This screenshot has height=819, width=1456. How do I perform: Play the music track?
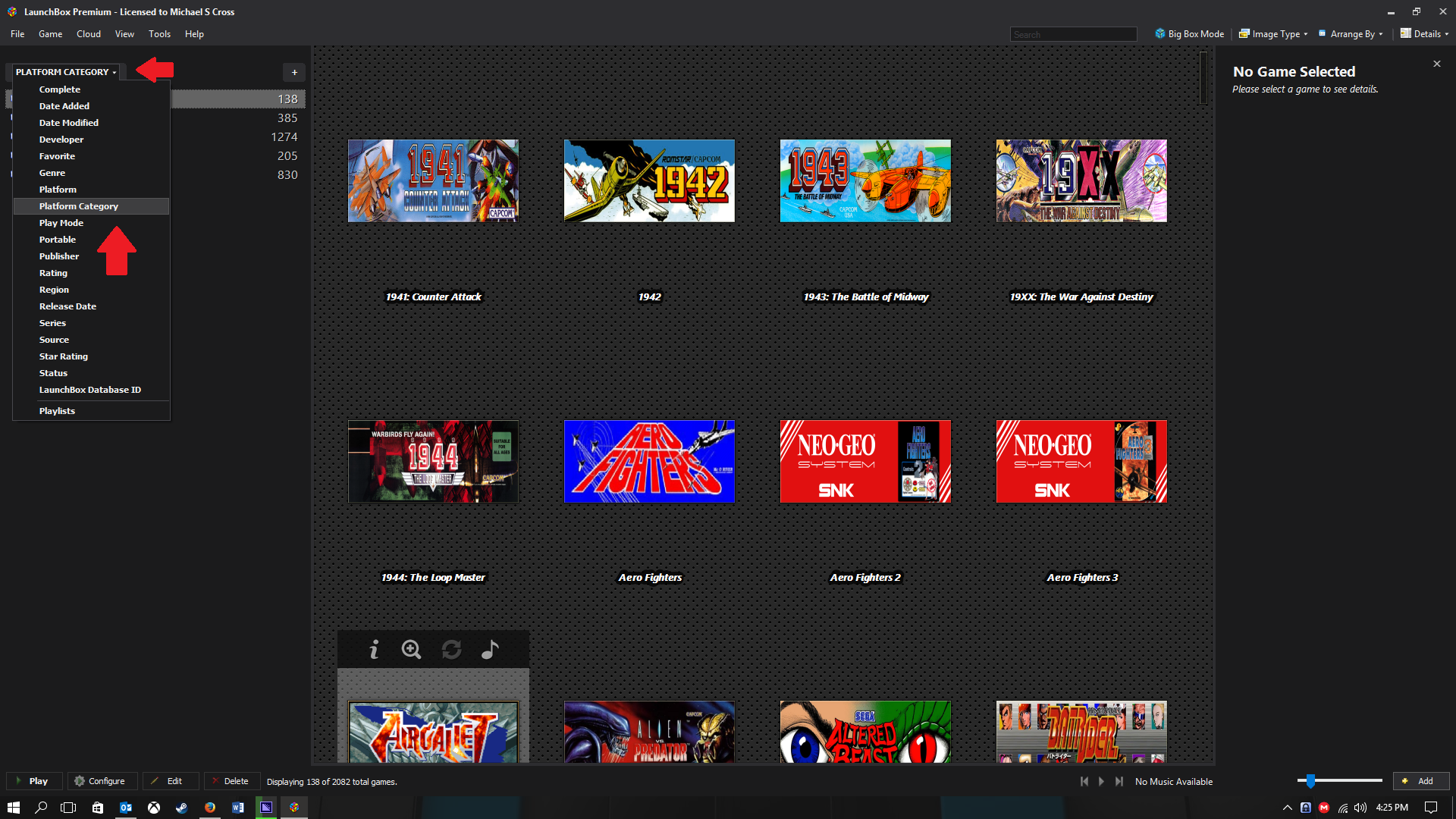coord(1102,781)
